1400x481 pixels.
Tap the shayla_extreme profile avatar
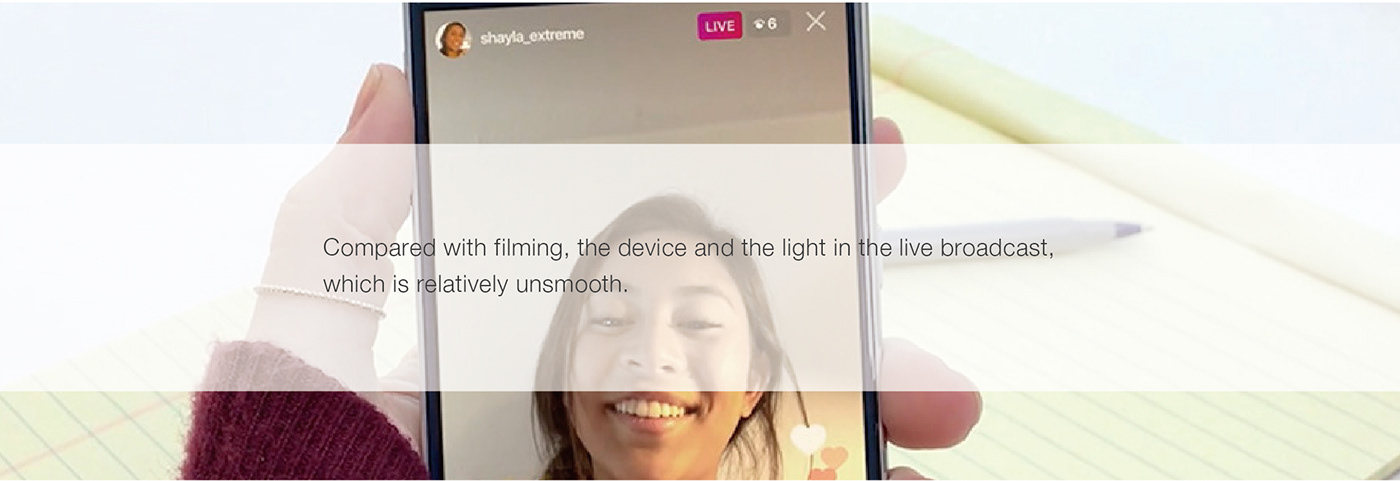point(452,40)
